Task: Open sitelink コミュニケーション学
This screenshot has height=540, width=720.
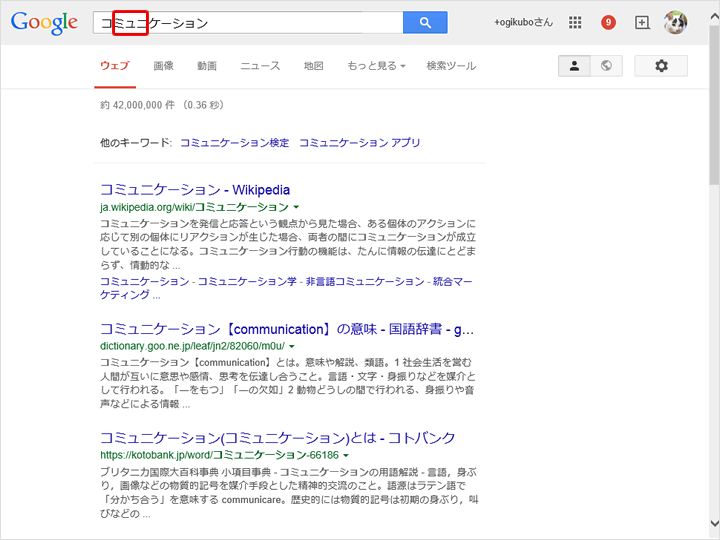Action: click(x=247, y=281)
